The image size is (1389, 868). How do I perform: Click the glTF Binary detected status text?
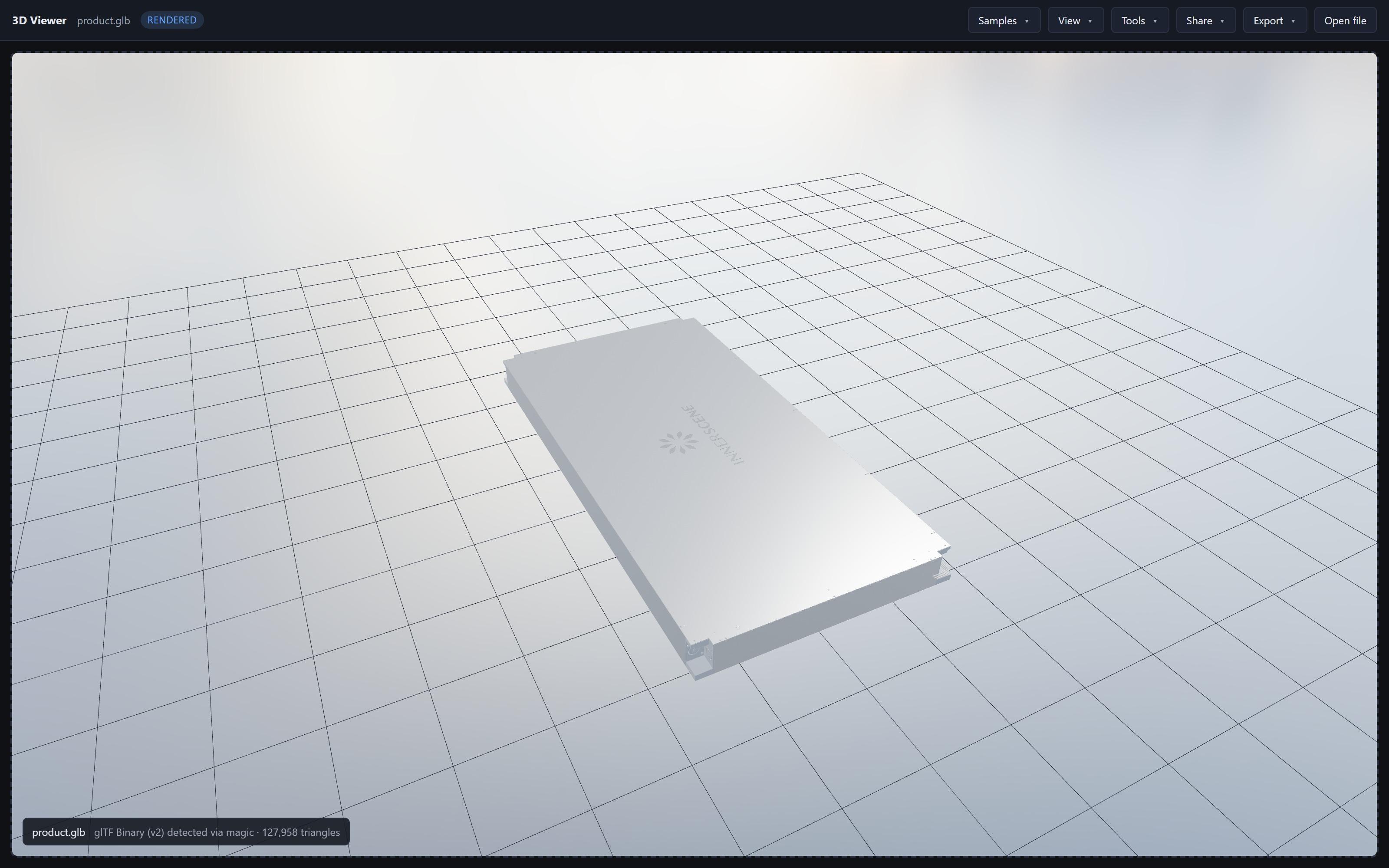217,832
